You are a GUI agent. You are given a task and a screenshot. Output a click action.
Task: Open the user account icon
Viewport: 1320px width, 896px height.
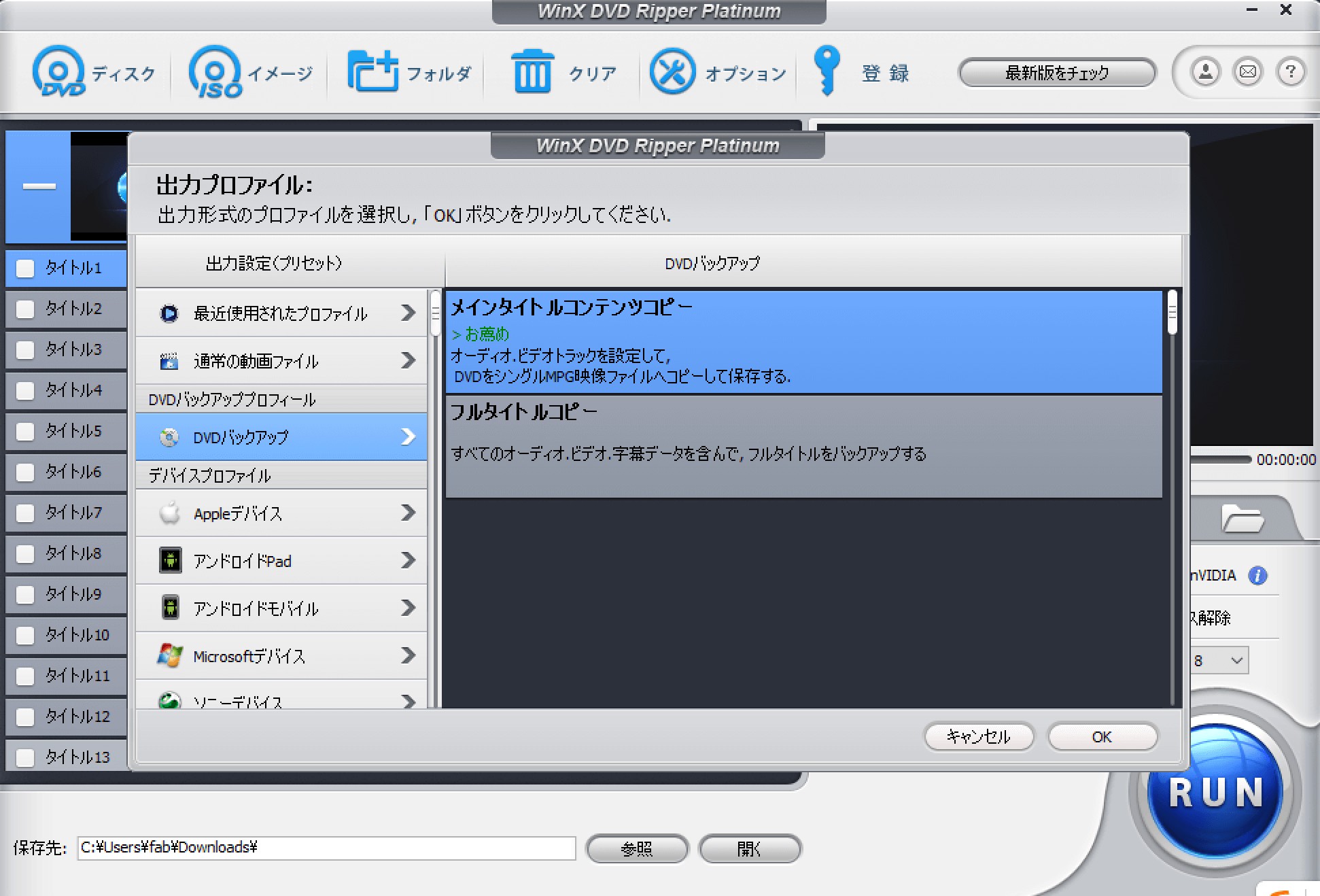click(1205, 71)
